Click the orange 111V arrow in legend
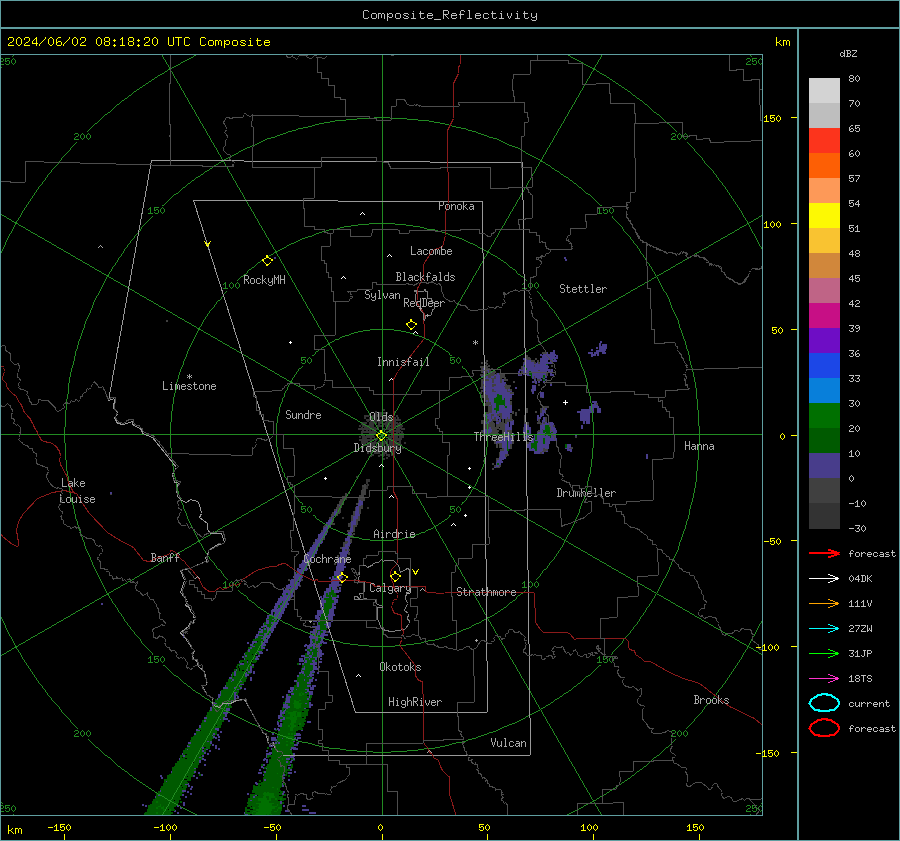900x841 pixels. 824,603
